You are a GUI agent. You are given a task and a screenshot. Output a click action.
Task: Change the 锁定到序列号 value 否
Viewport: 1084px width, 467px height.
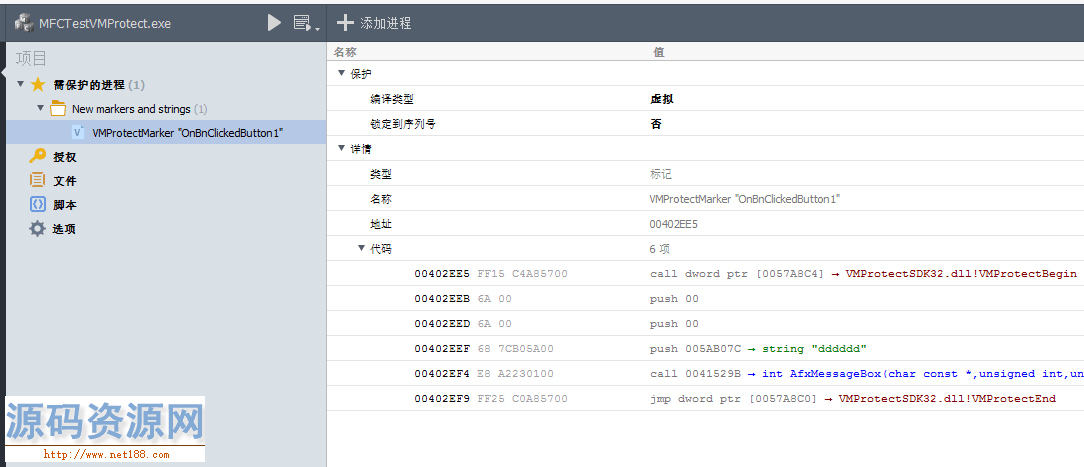656,124
